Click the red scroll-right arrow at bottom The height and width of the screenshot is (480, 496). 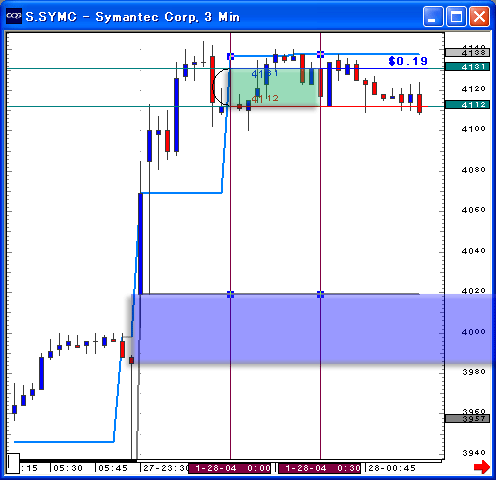(x=482, y=467)
